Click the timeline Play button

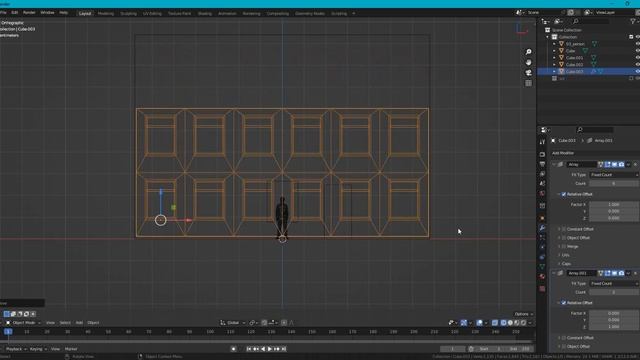(270, 349)
